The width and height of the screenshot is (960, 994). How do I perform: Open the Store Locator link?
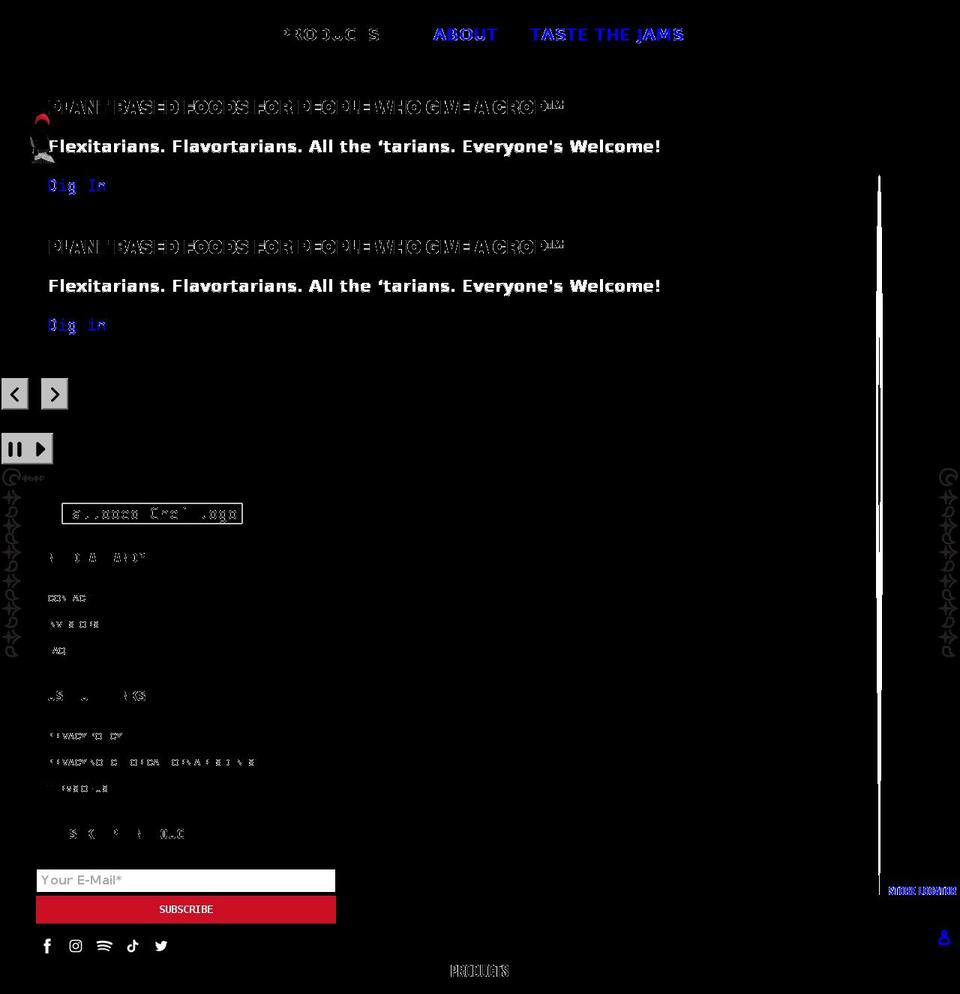click(x=922, y=890)
